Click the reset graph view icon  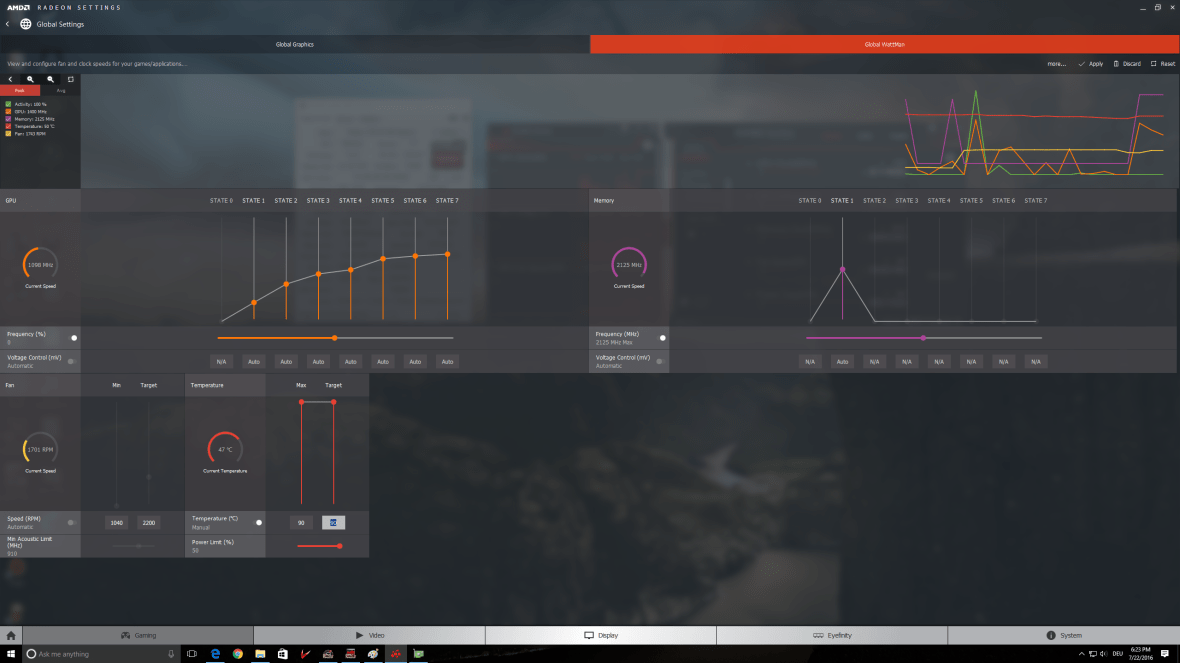pos(71,78)
